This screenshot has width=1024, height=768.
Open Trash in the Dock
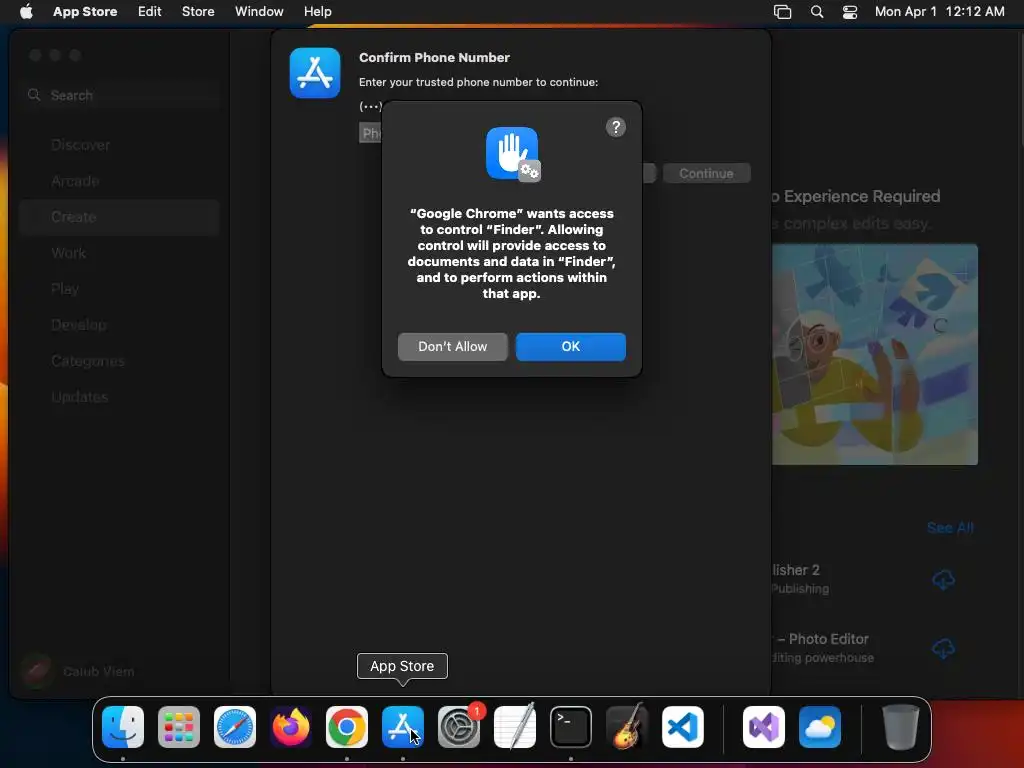pos(901,727)
